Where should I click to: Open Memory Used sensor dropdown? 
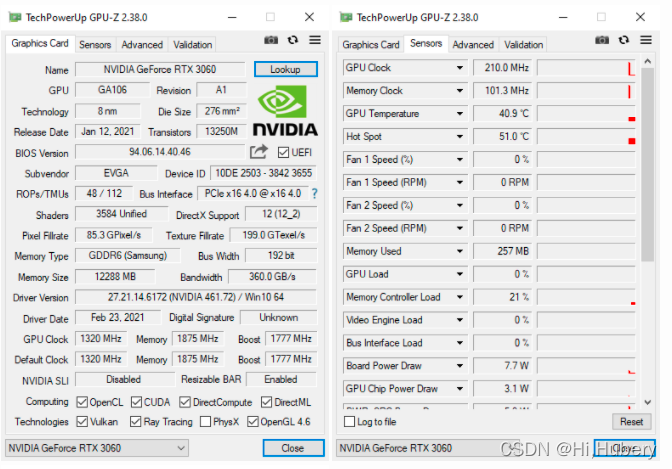pyautogui.click(x=460, y=251)
